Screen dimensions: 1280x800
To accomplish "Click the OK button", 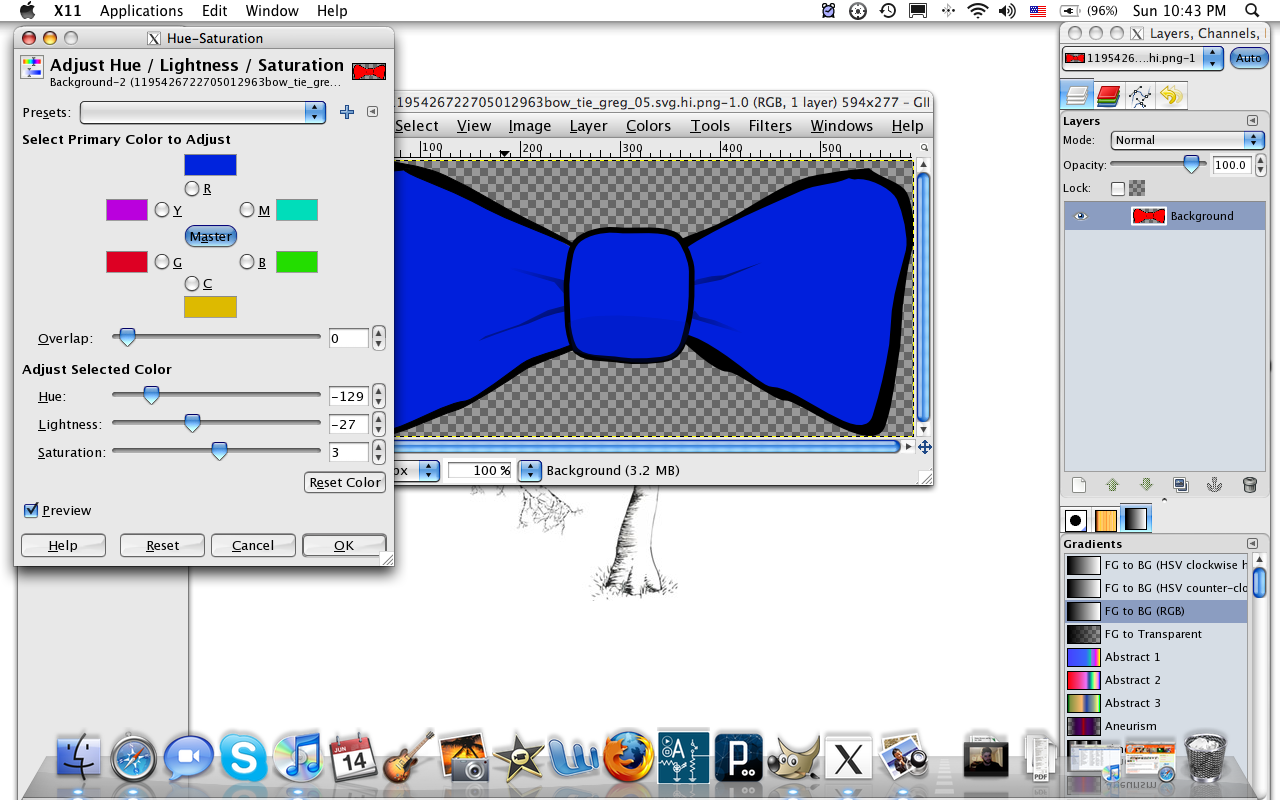I will pyautogui.click(x=344, y=545).
